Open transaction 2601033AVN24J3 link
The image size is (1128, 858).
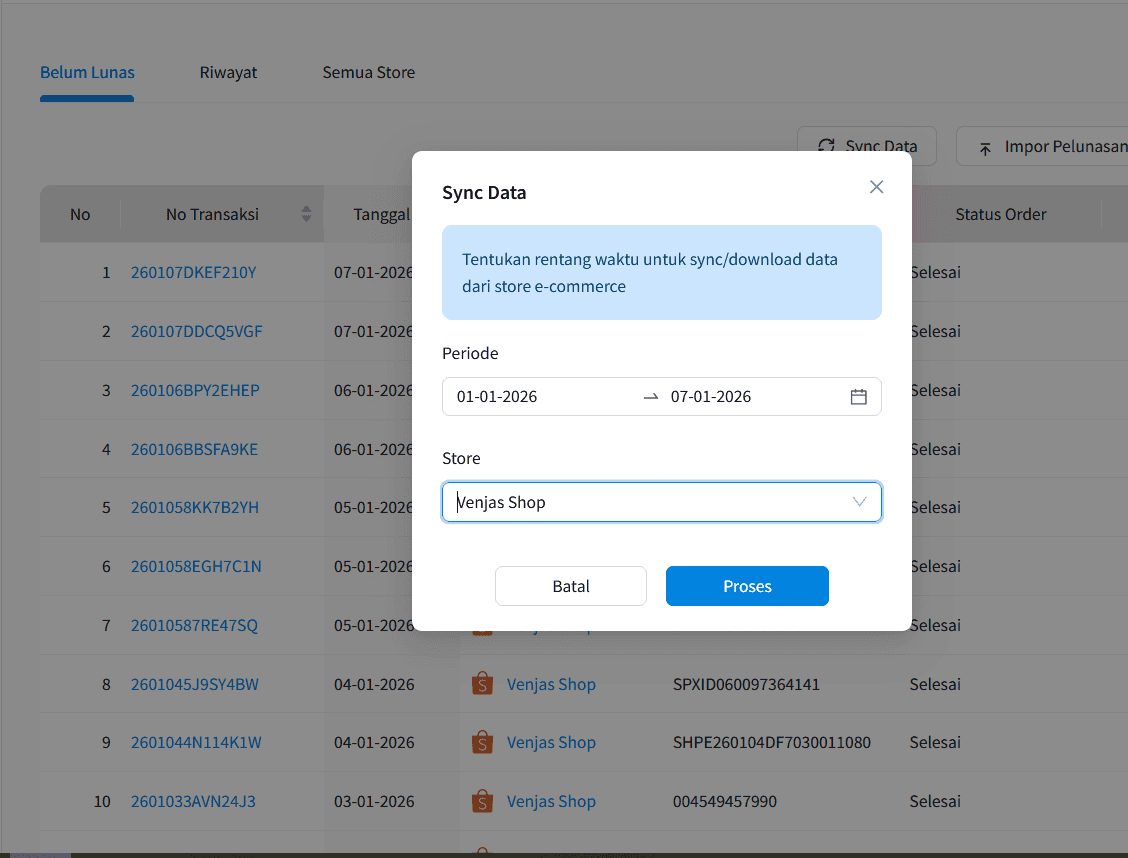[193, 801]
